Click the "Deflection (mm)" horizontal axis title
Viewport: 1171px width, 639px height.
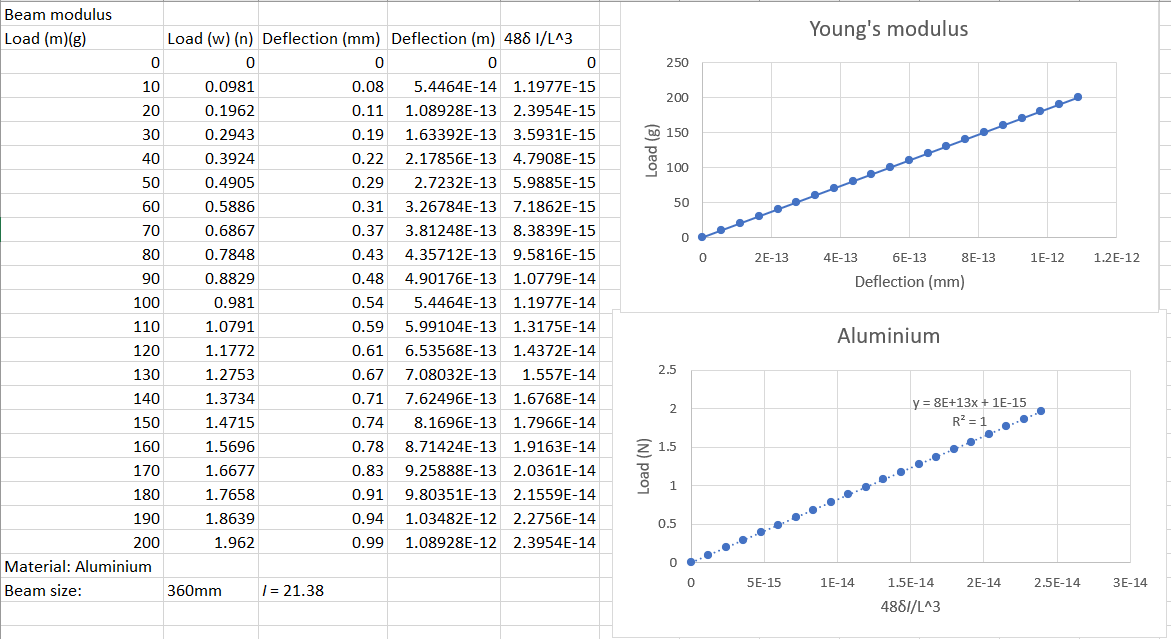910,282
